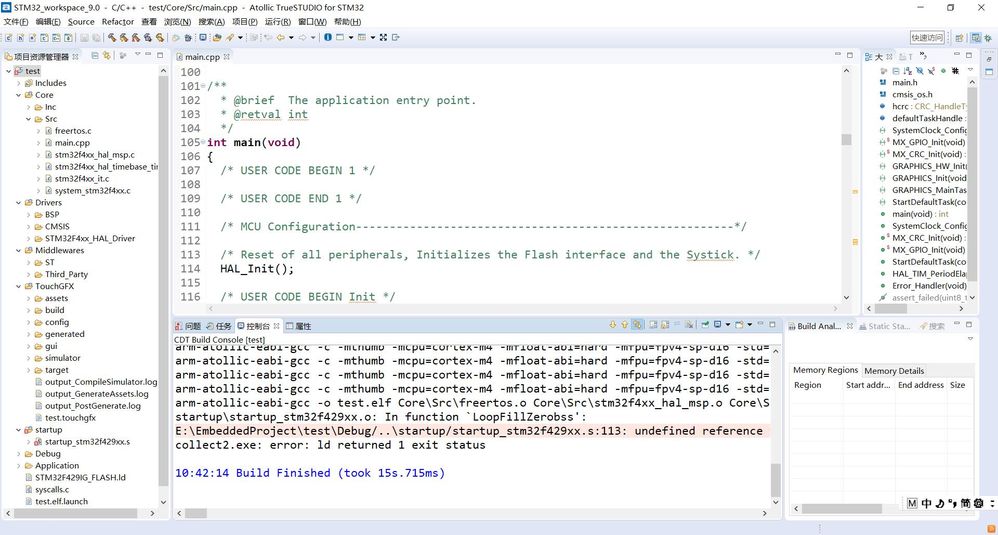Switch to the 任务 tab
Image resolution: width=998 pixels, height=535 pixels.
[x=218, y=326]
